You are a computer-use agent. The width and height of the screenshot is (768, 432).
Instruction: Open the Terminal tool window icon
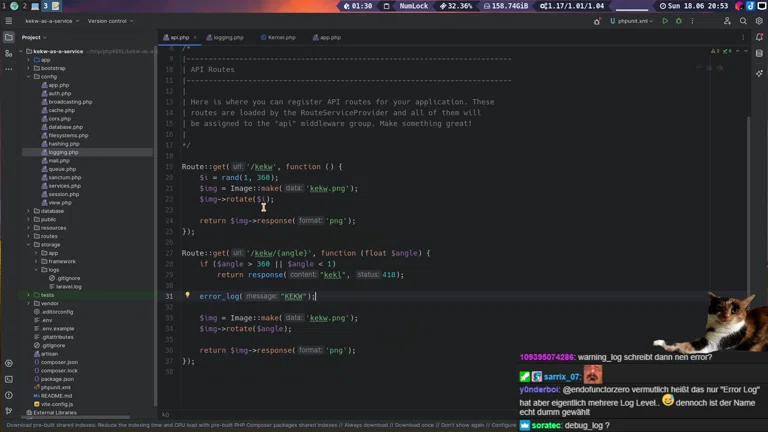(9, 379)
